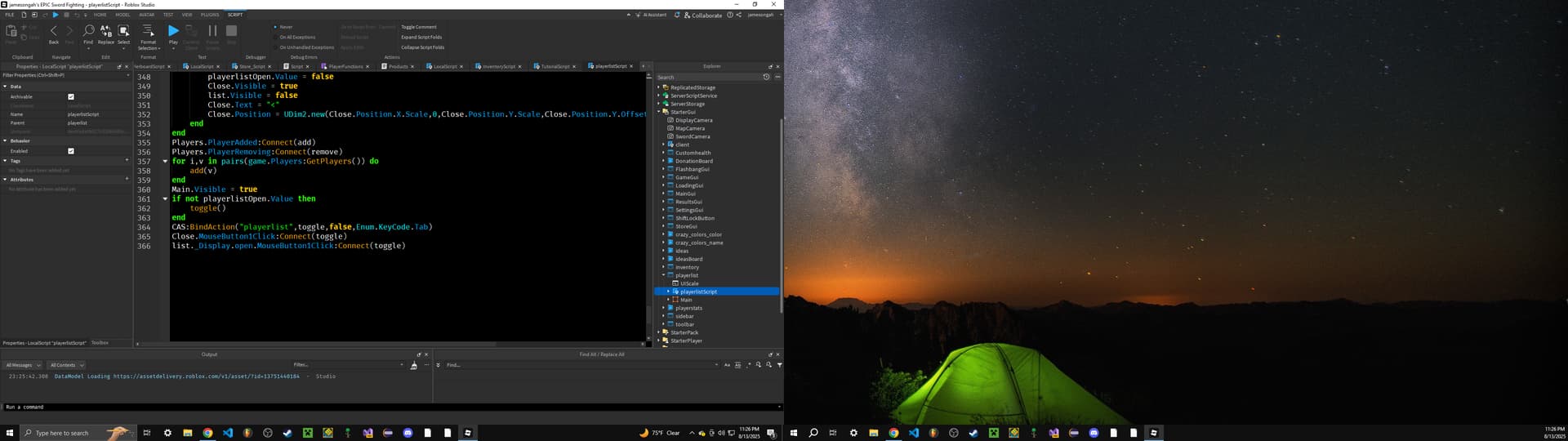The width and height of the screenshot is (1568, 441).
Task: Select On Unhandled Exceptions option
Action: tap(305, 47)
